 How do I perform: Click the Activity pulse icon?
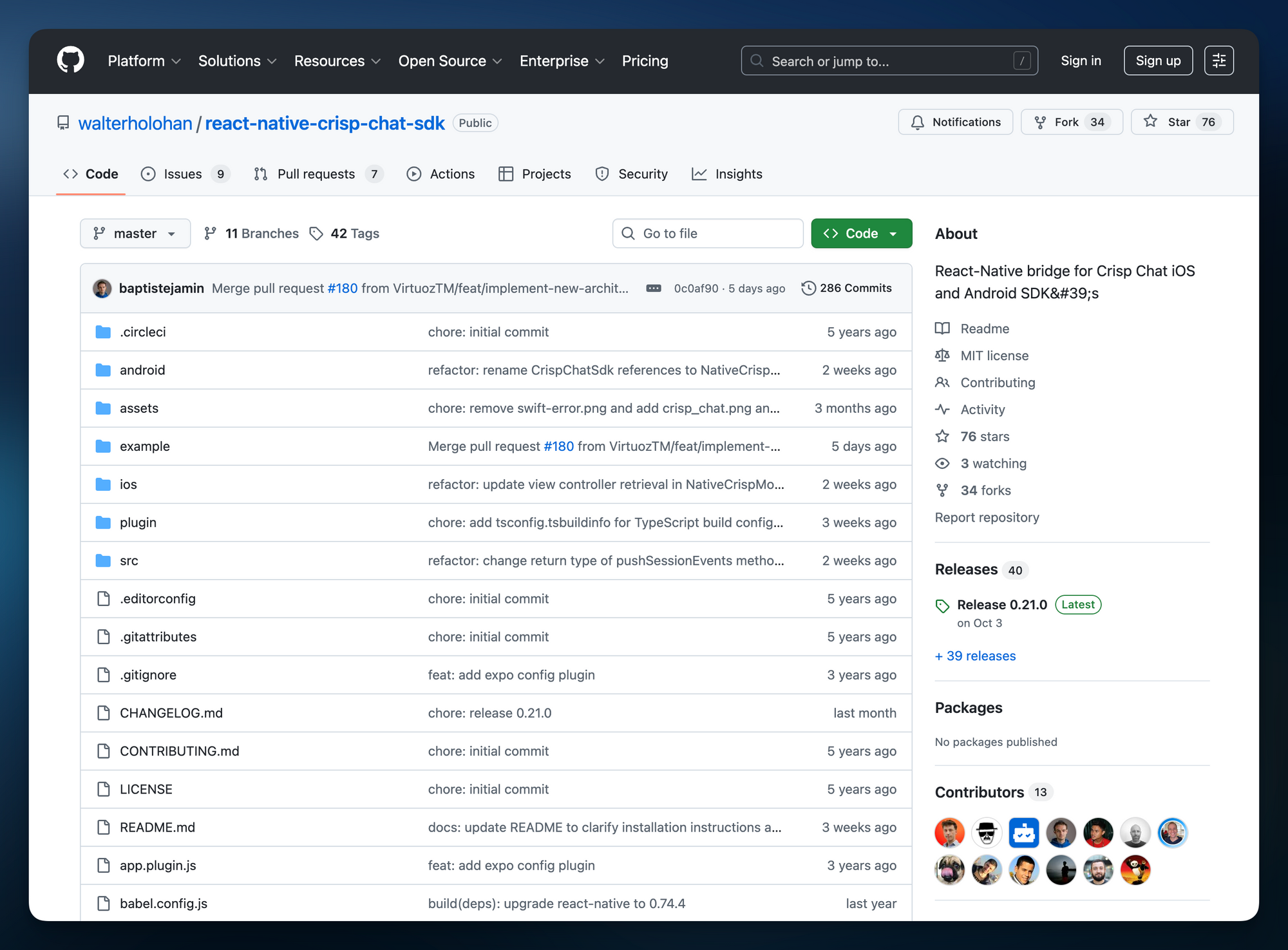[942, 409]
